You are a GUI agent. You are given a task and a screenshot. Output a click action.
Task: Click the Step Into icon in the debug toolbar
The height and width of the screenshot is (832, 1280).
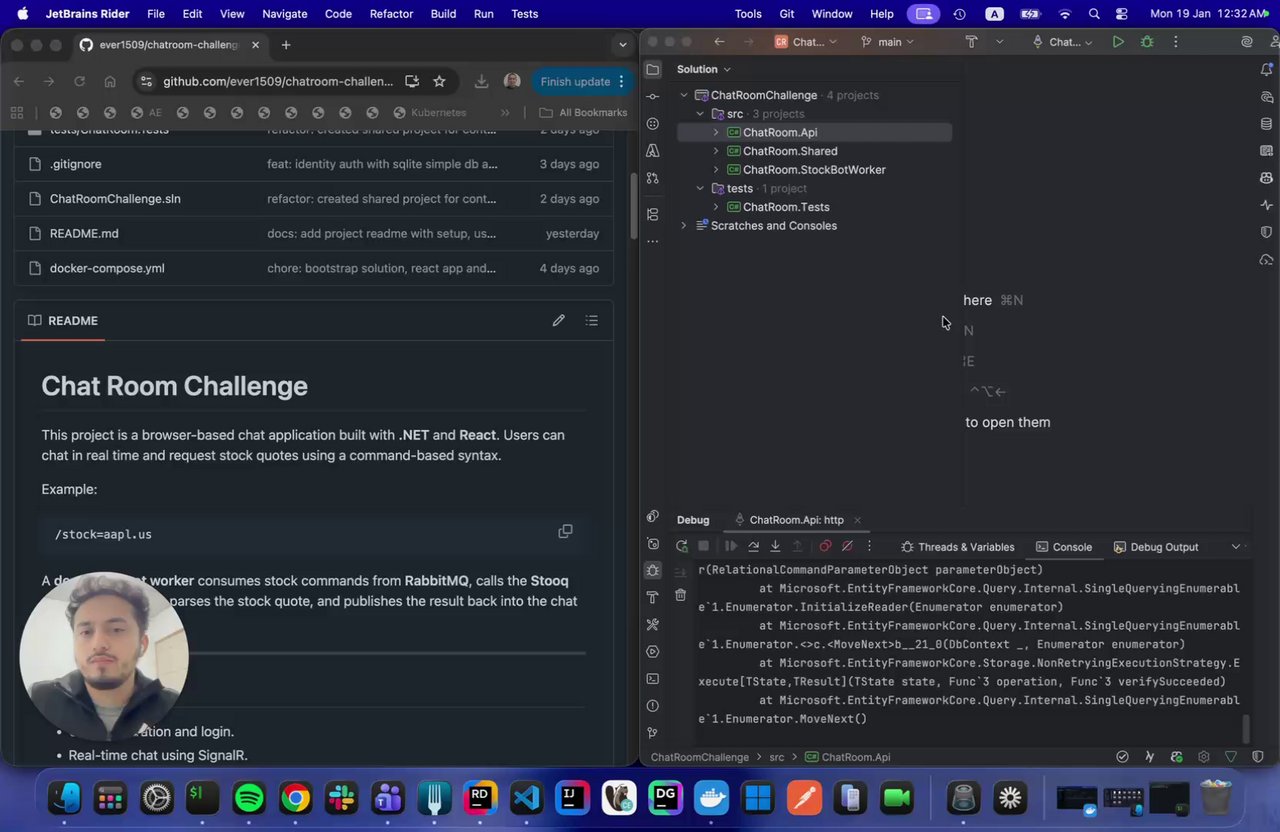coord(775,547)
